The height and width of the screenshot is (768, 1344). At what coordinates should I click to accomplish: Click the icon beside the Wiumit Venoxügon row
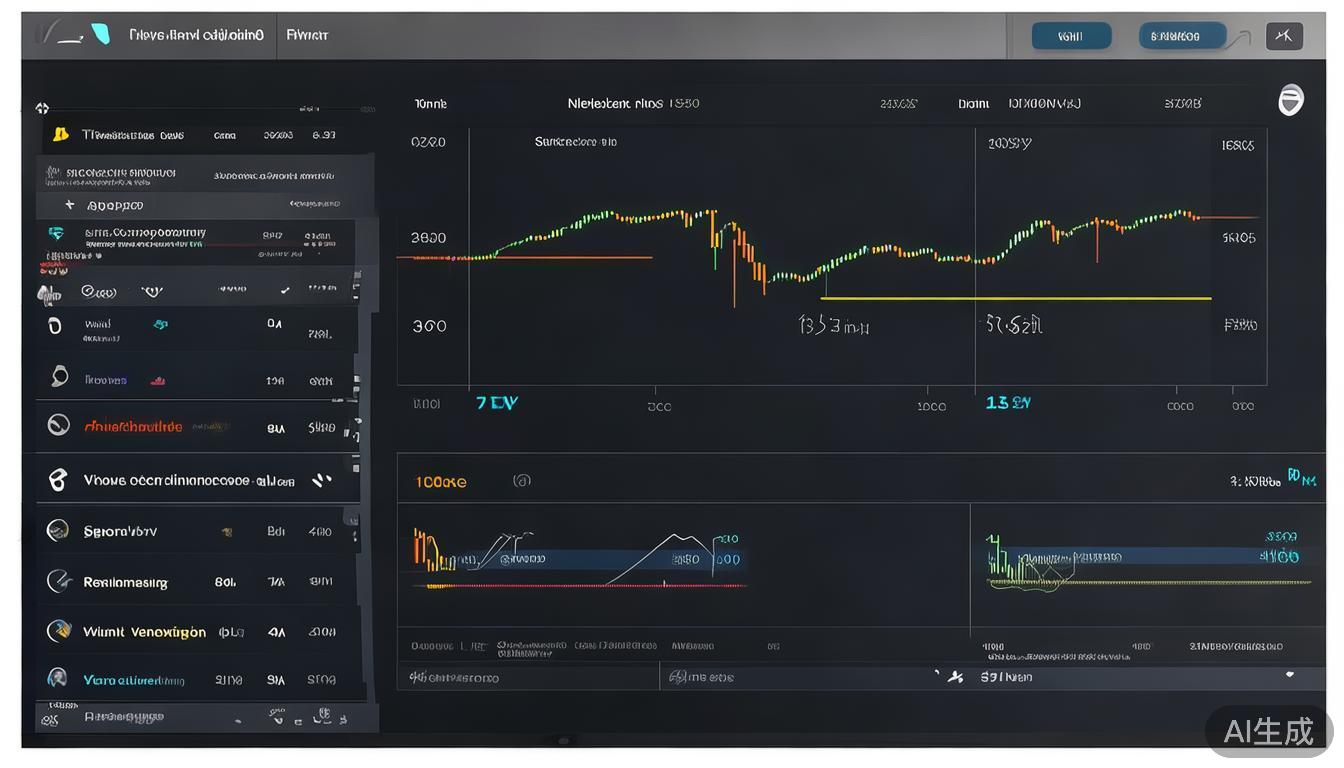tap(59, 631)
